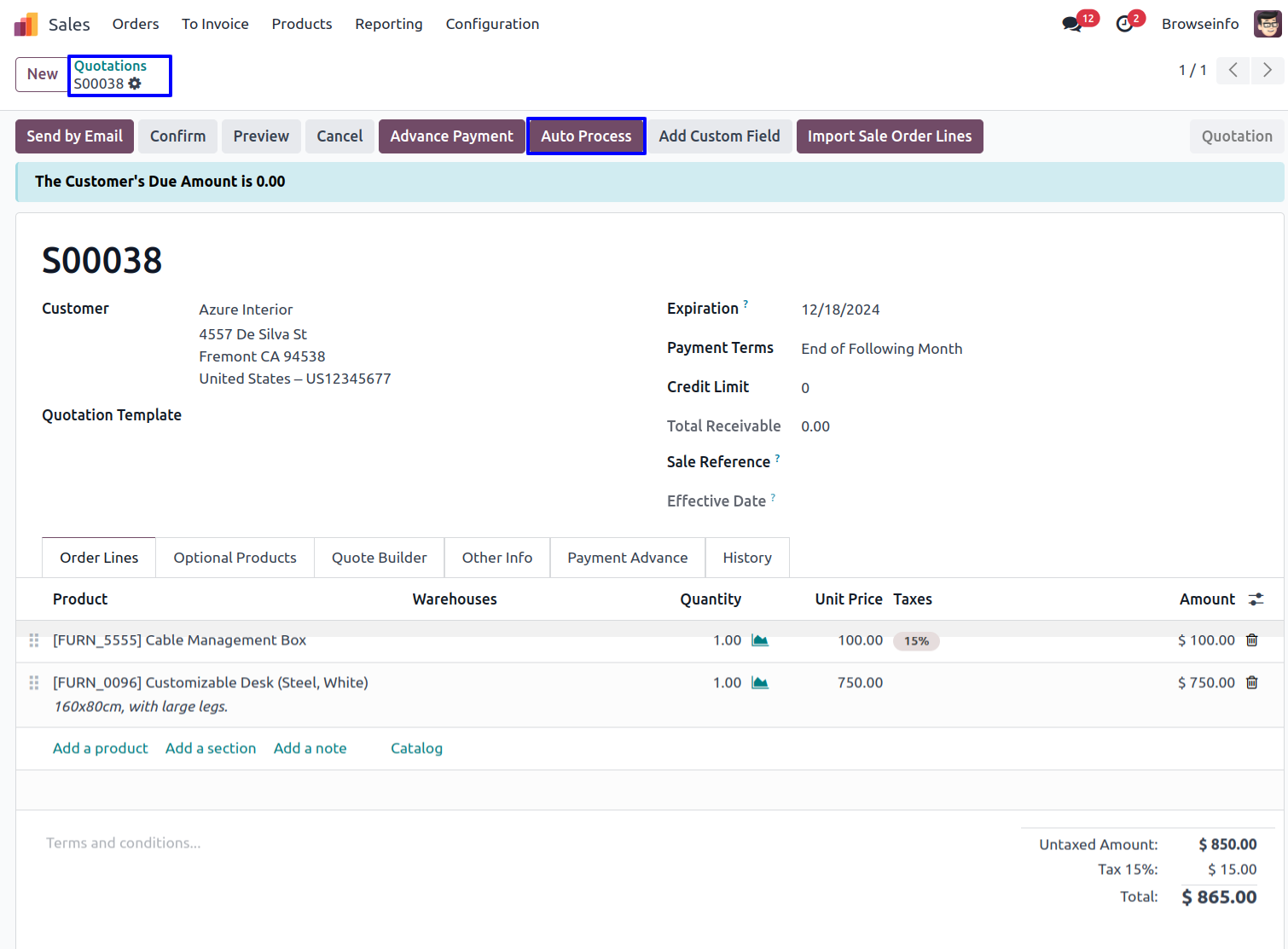Go to the previous record arrow
This screenshot has height=949, width=1288.
[x=1233, y=70]
